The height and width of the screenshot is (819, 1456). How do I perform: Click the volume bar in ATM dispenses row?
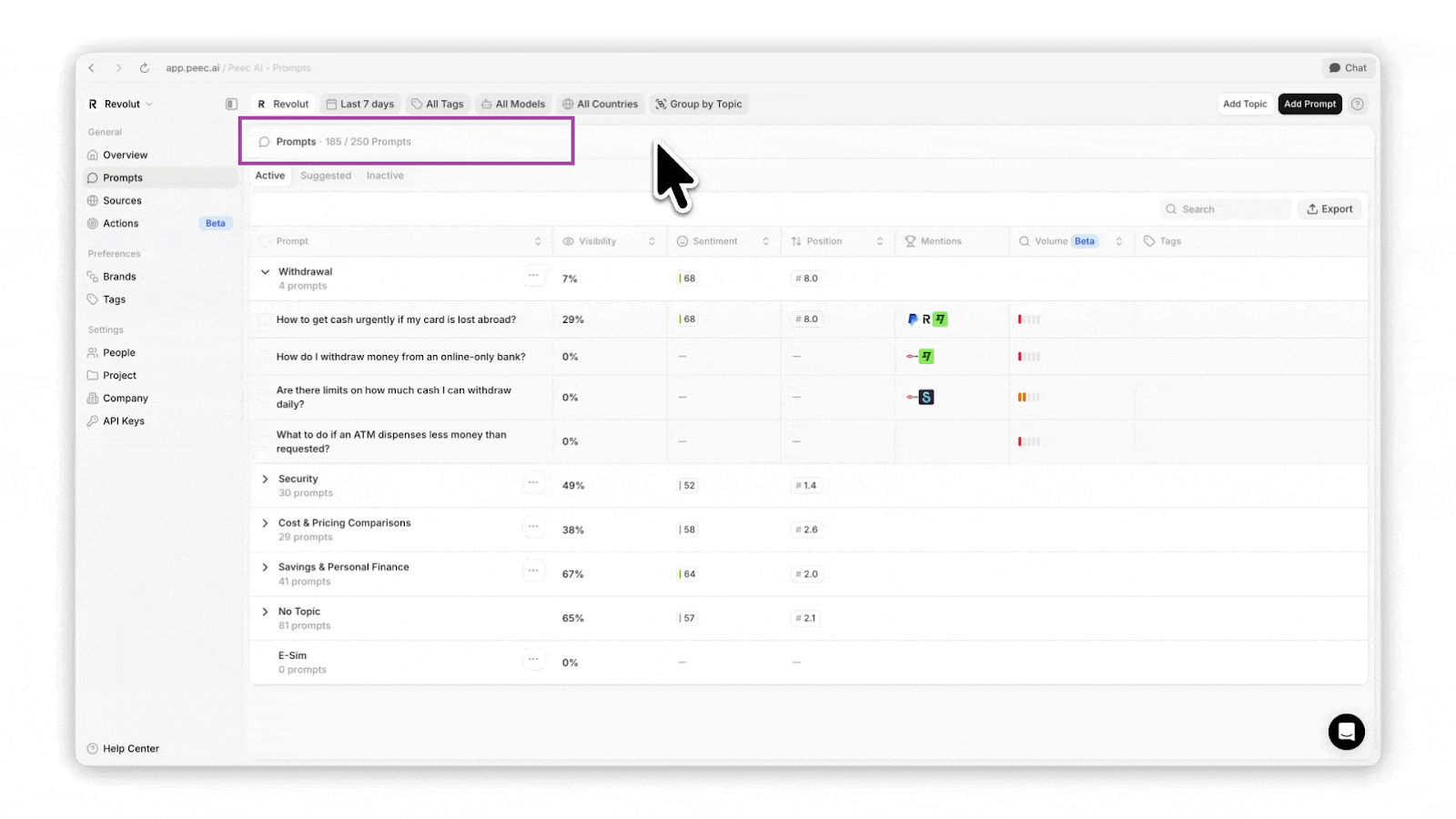[x=1028, y=442]
